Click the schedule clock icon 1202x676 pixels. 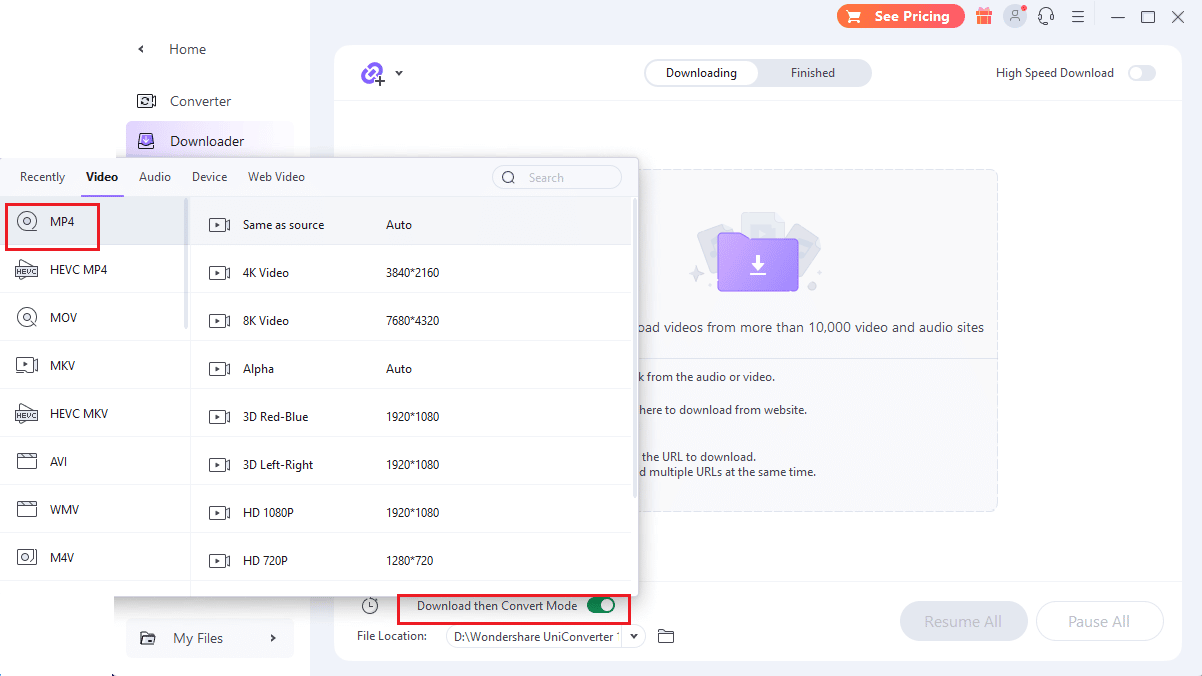pyautogui.click(x=370, y=606)
